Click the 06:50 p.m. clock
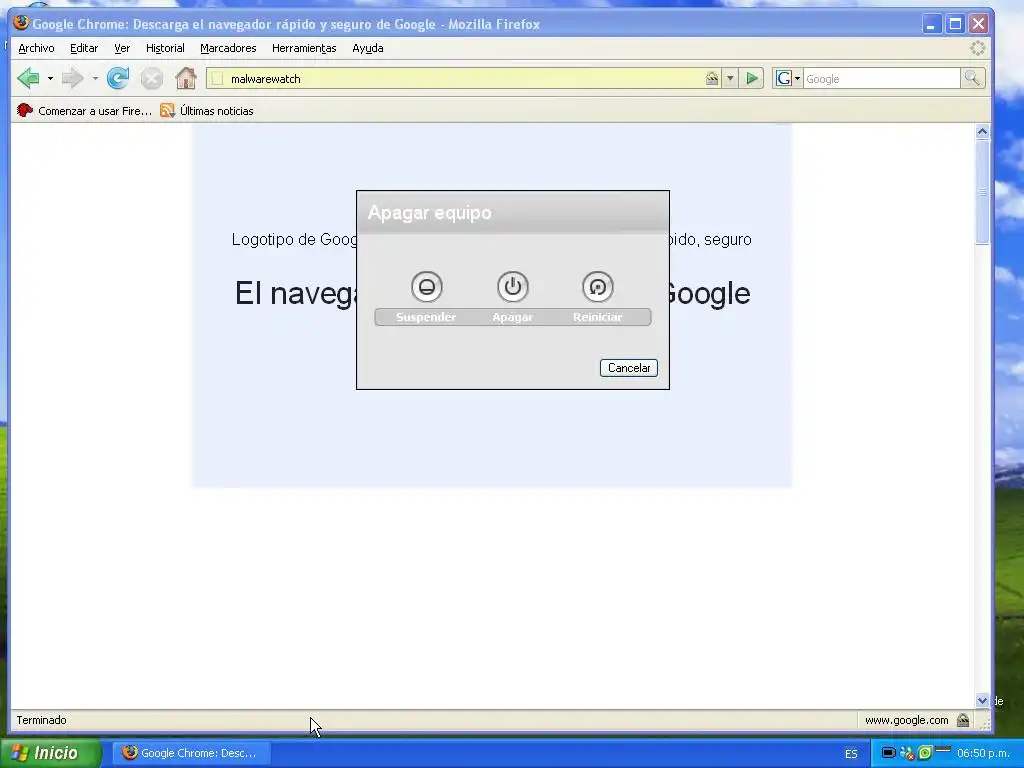The height and width of the screenshot is (768, 1024). click(x=984, y=753)
